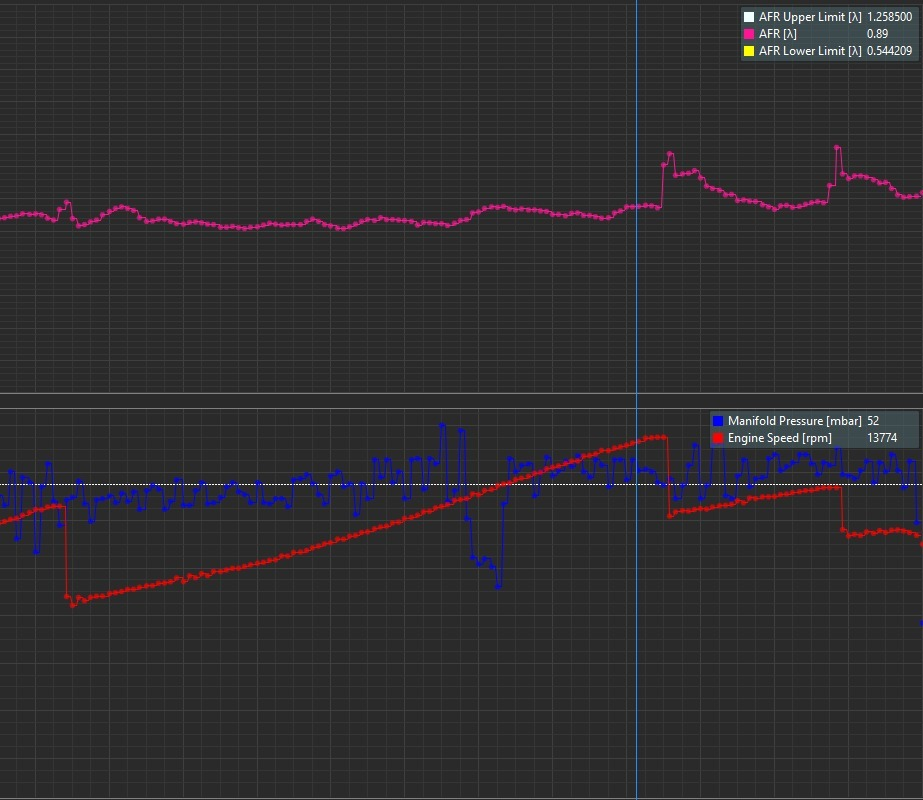
Task: Click the red Engine Speed legend swatch
Action: click(717, 438)
